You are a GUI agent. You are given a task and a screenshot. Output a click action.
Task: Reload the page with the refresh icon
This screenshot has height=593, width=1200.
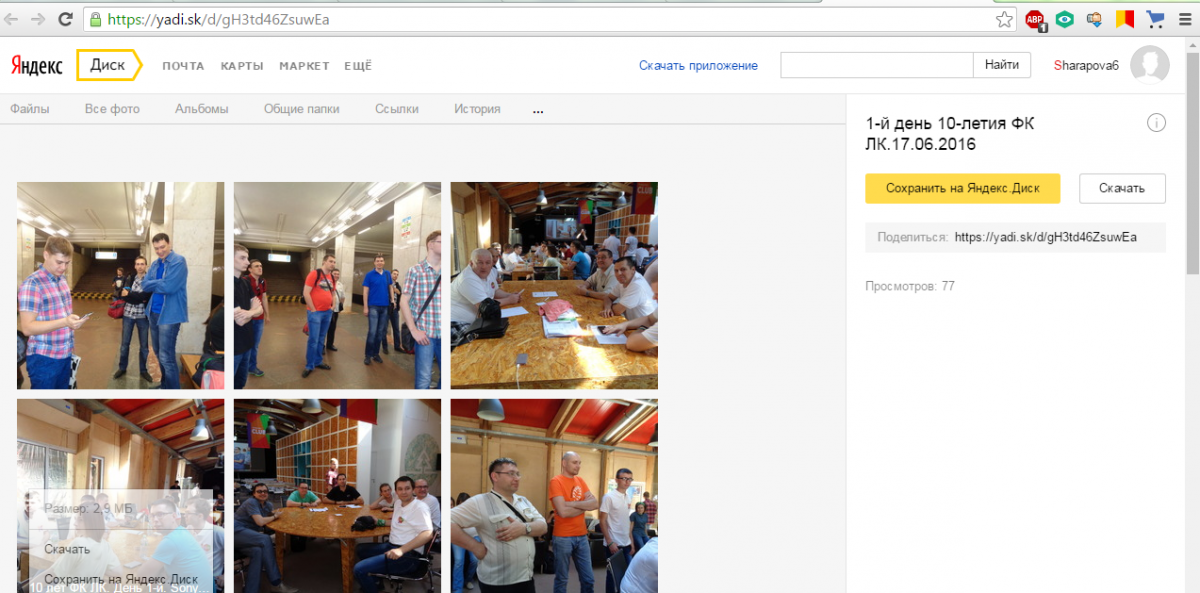65,19
